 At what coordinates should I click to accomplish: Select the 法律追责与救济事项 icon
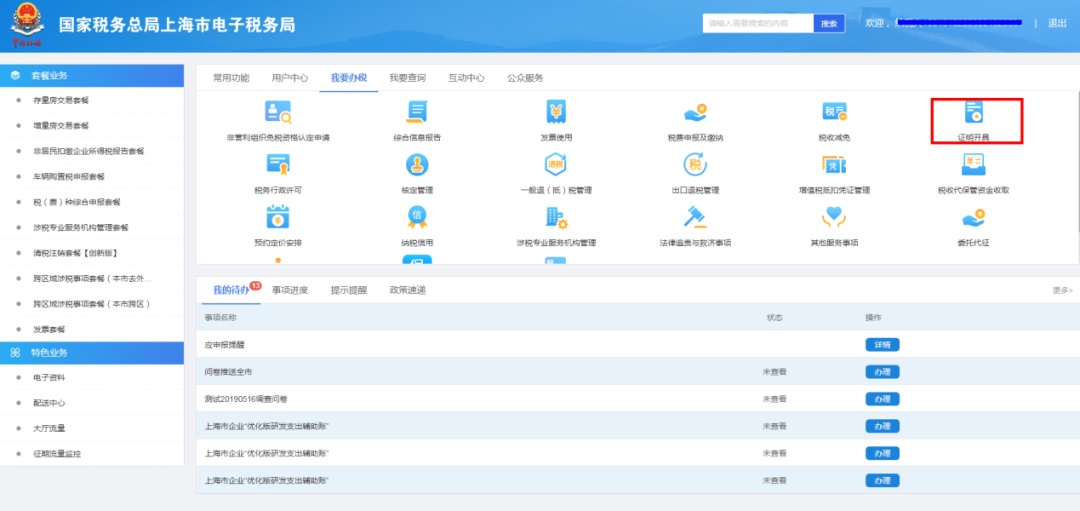click(x=695, y=217)
